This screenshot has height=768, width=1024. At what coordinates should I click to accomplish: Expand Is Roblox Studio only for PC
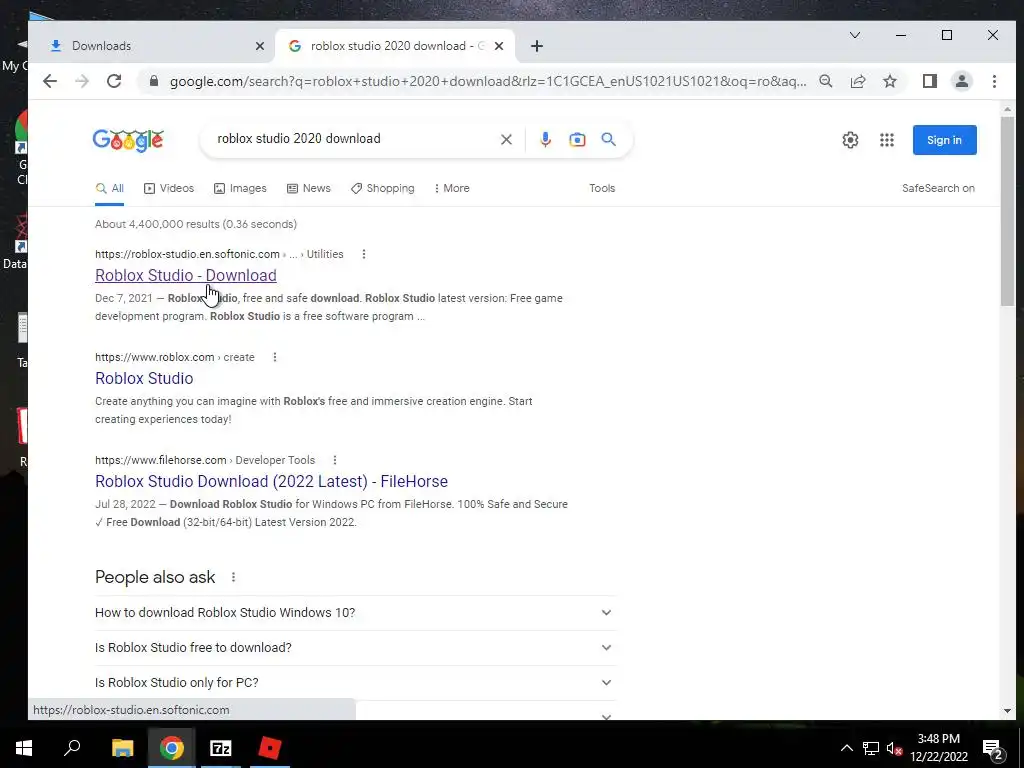[x=355, y=682]
